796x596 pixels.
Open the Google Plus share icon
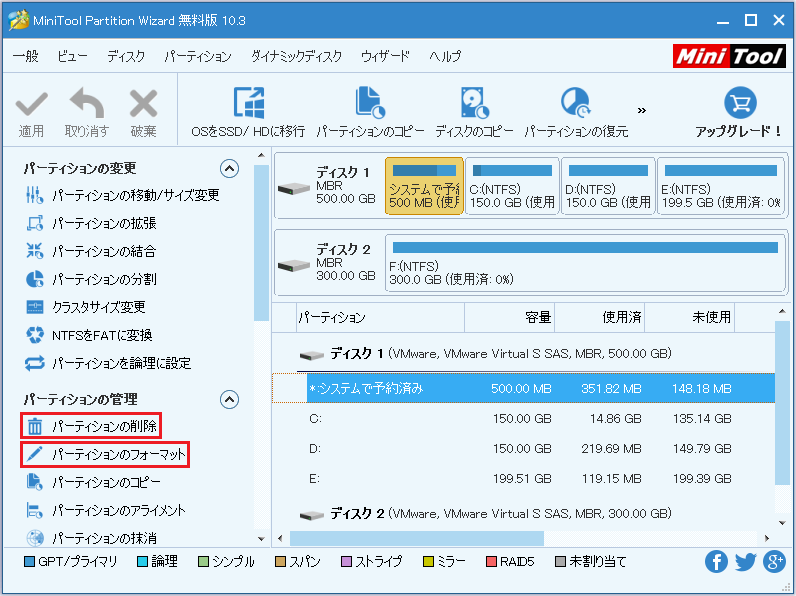(x=774, y=561)
